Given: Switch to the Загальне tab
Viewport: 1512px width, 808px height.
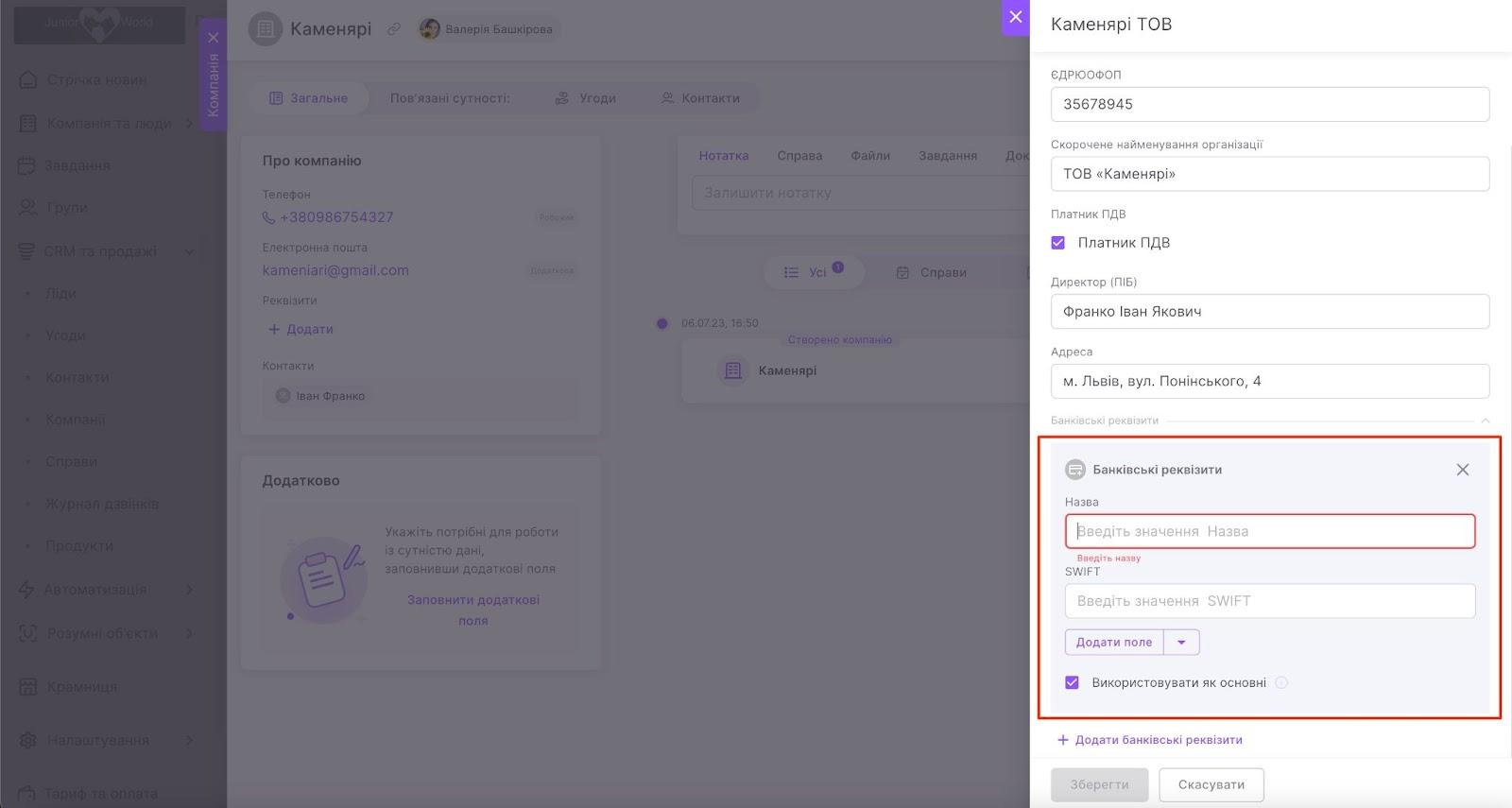Looking at the screenshot, I should coord(308,98).
